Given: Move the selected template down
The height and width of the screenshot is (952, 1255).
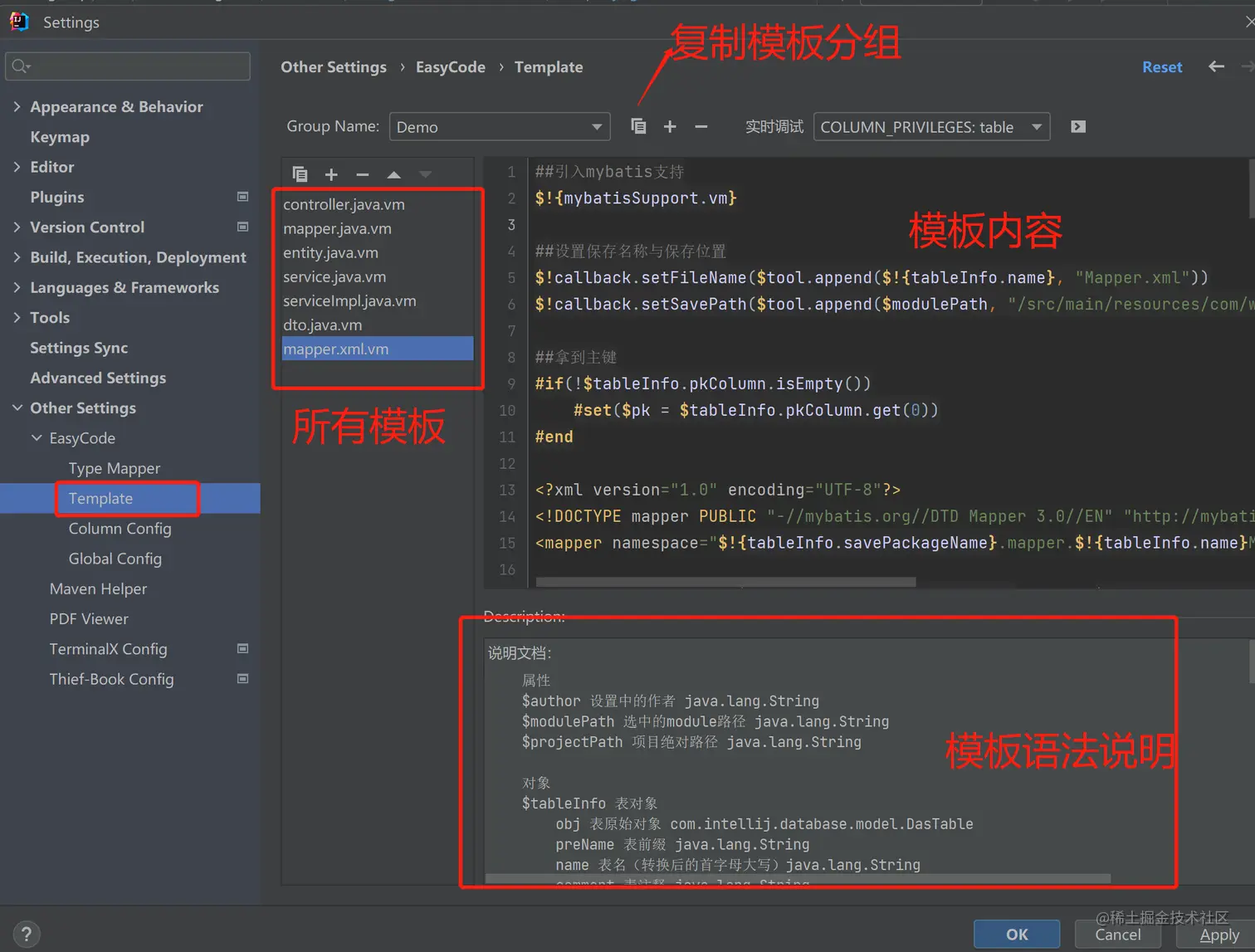Looking at the screenshot, I should (x=425, y=174).
